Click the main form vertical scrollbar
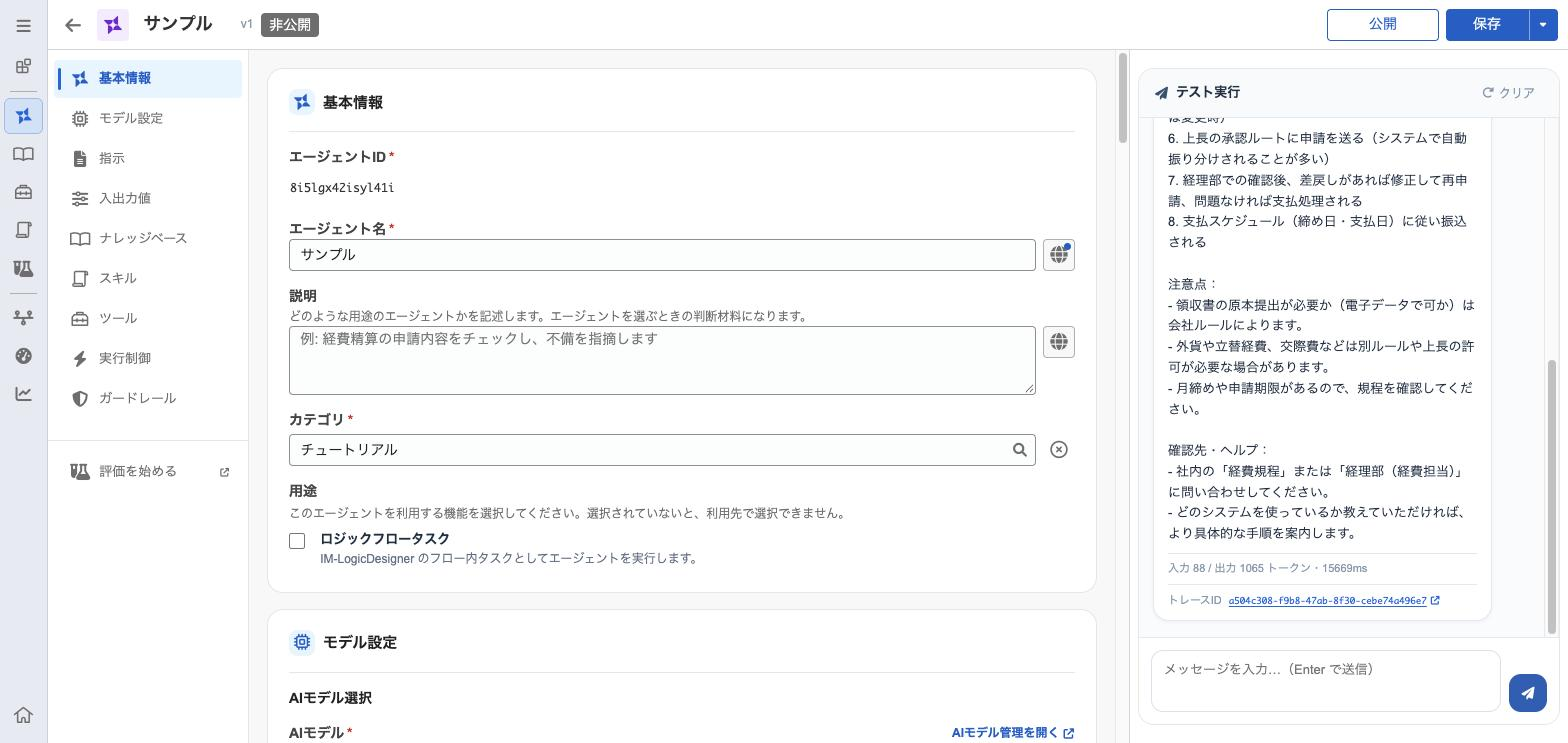1568x743 pixels. pos(1123,98)
